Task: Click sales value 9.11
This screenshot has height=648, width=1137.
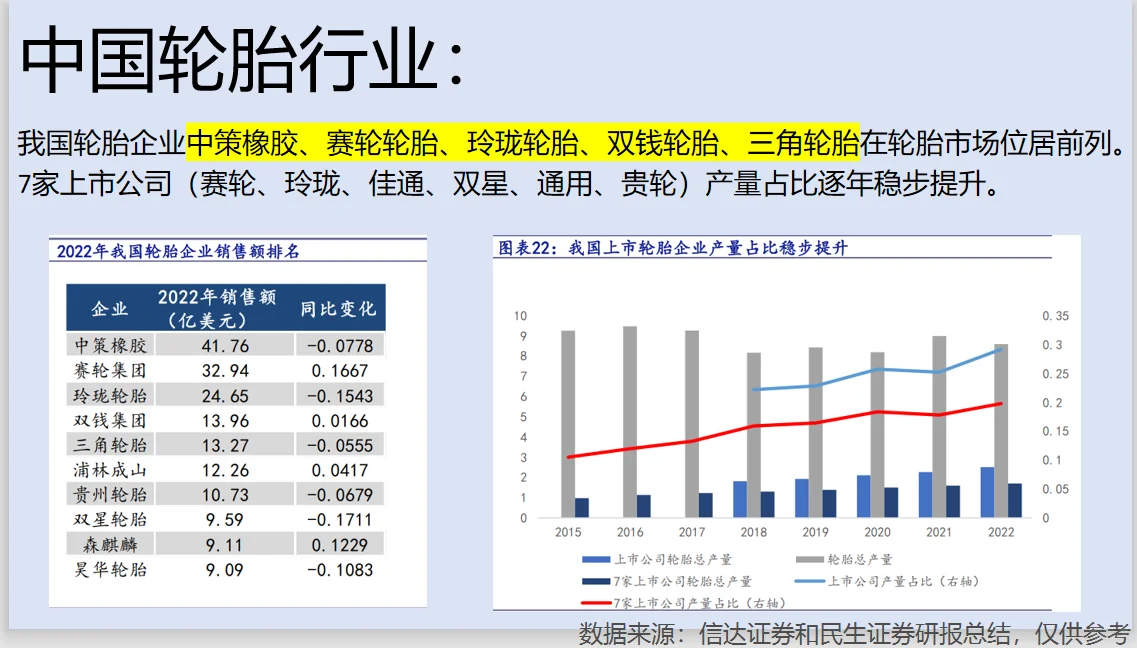Action: click(225, 544)
